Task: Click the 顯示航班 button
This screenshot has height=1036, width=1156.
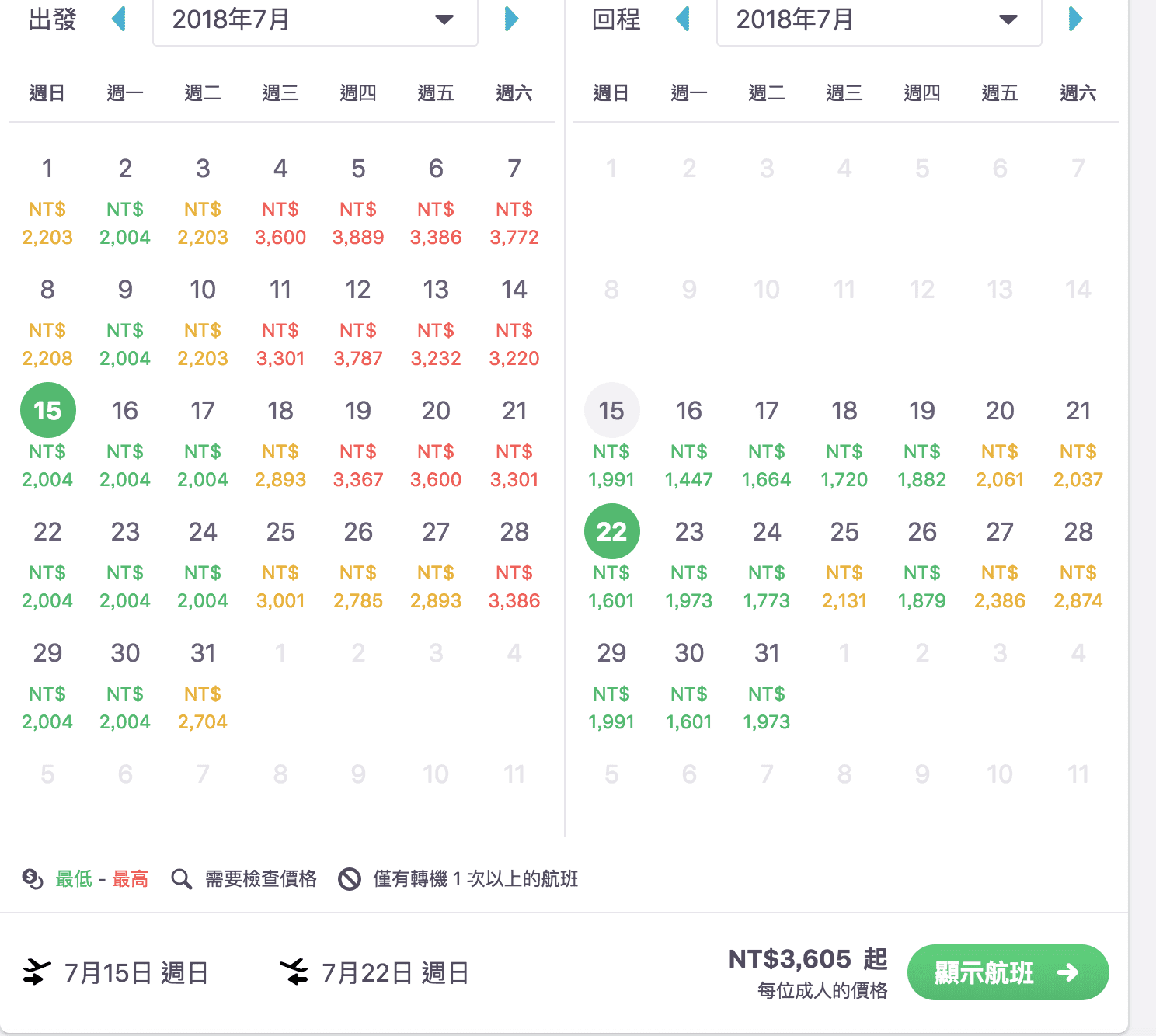Action: 1008,972
